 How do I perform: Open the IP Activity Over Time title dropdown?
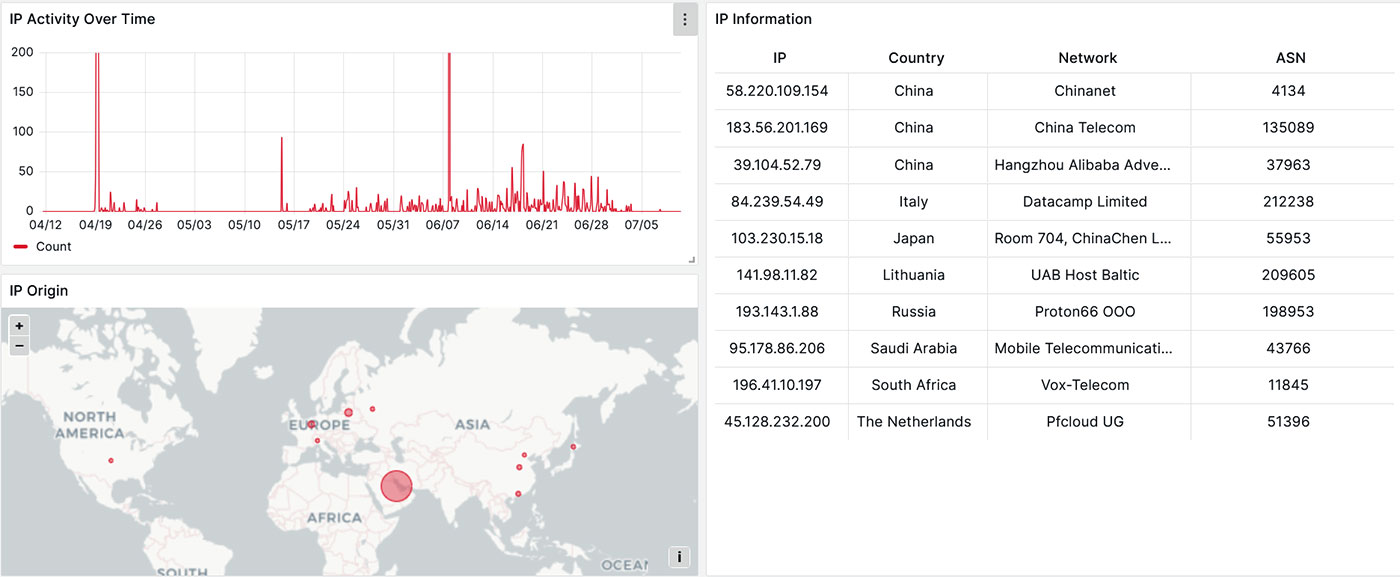[x=82, y=19]
